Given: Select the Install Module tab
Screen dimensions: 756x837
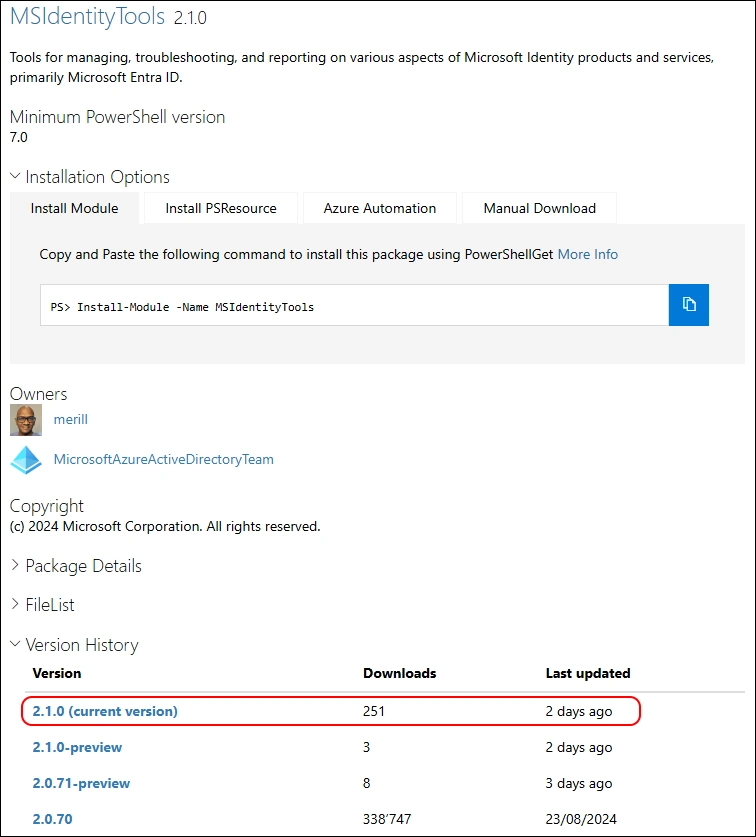Looking at the screenshot, I should coord(74,208).
